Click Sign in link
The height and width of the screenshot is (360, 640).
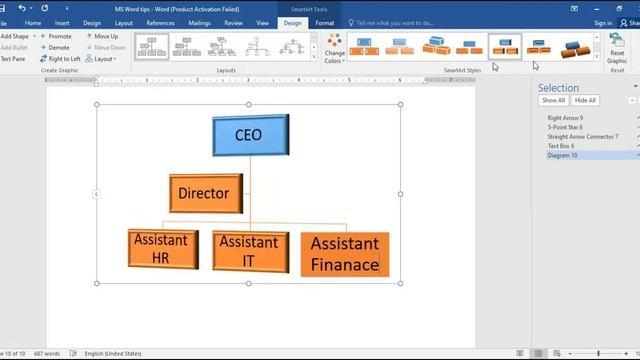(603, 23)
